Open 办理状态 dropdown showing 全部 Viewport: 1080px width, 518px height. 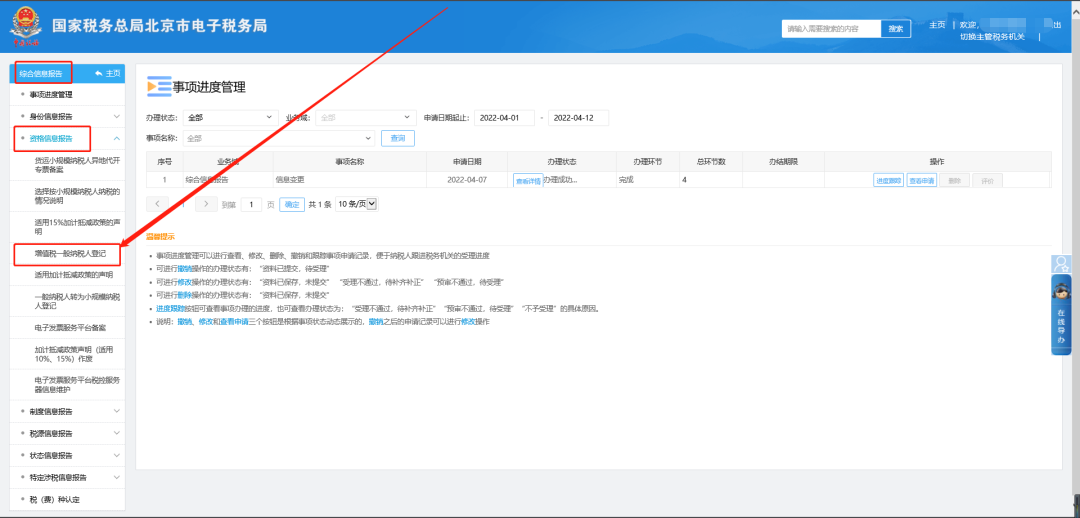coord(230,118)
